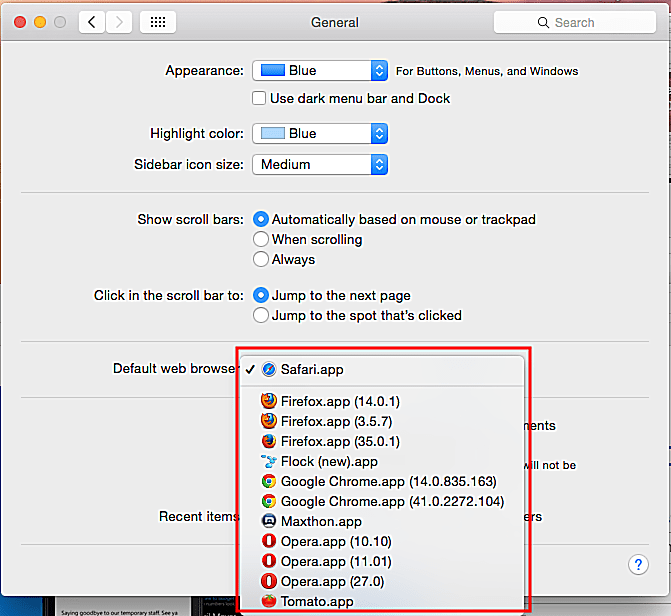The height and width of the screenshot is (616, 671).
Task: Click the Default web browser label
Action: (174, 368)
